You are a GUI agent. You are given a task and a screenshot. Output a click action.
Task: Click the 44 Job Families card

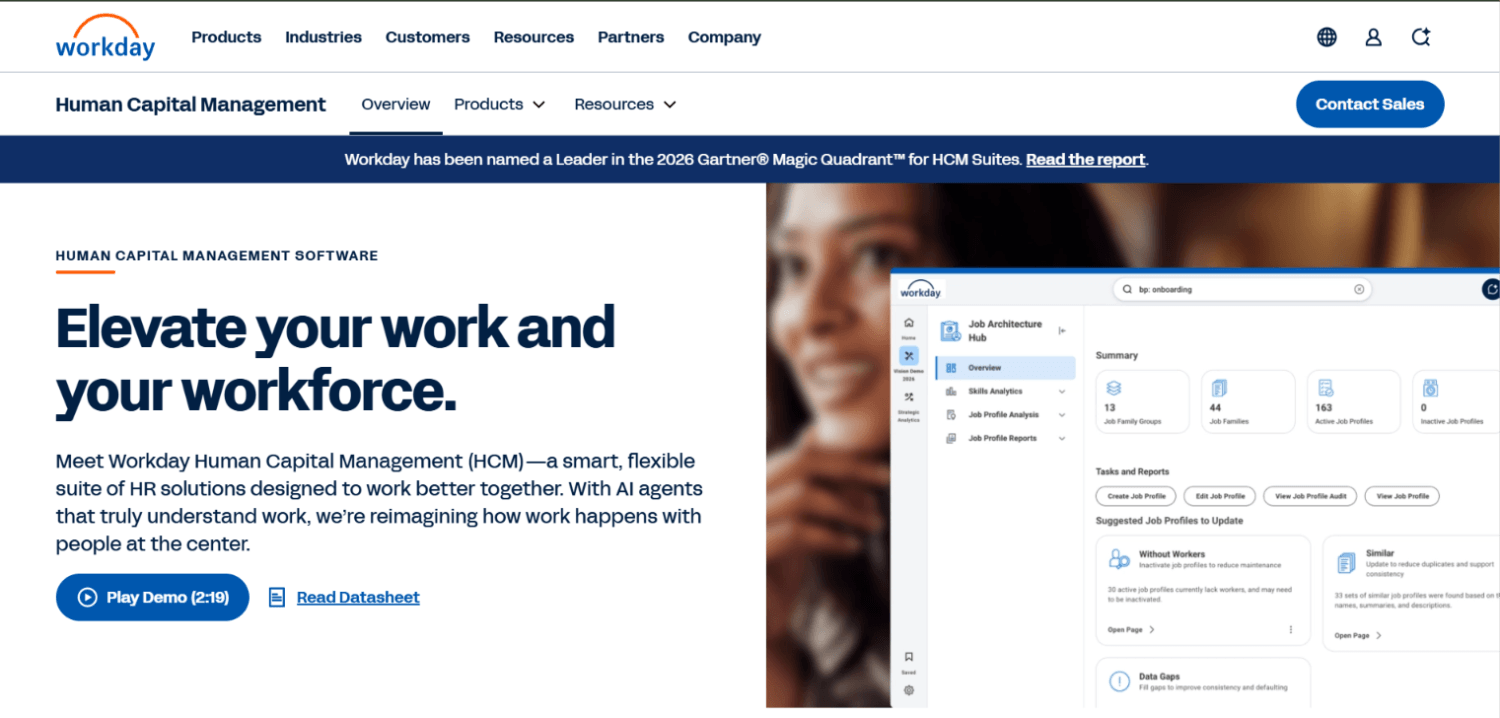pyautogui.click(x=1249, y=401)
